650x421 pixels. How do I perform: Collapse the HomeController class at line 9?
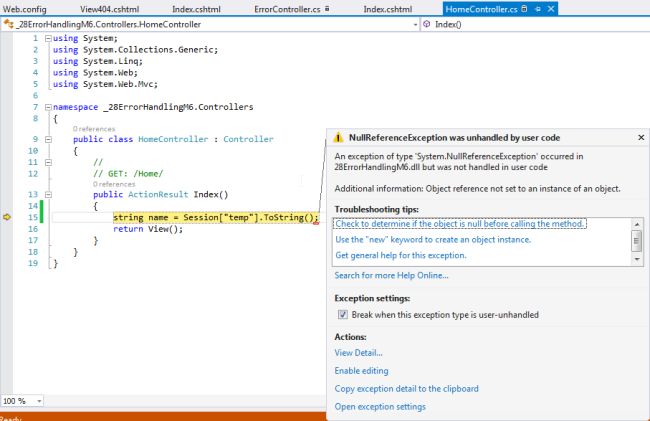[48, 139]
